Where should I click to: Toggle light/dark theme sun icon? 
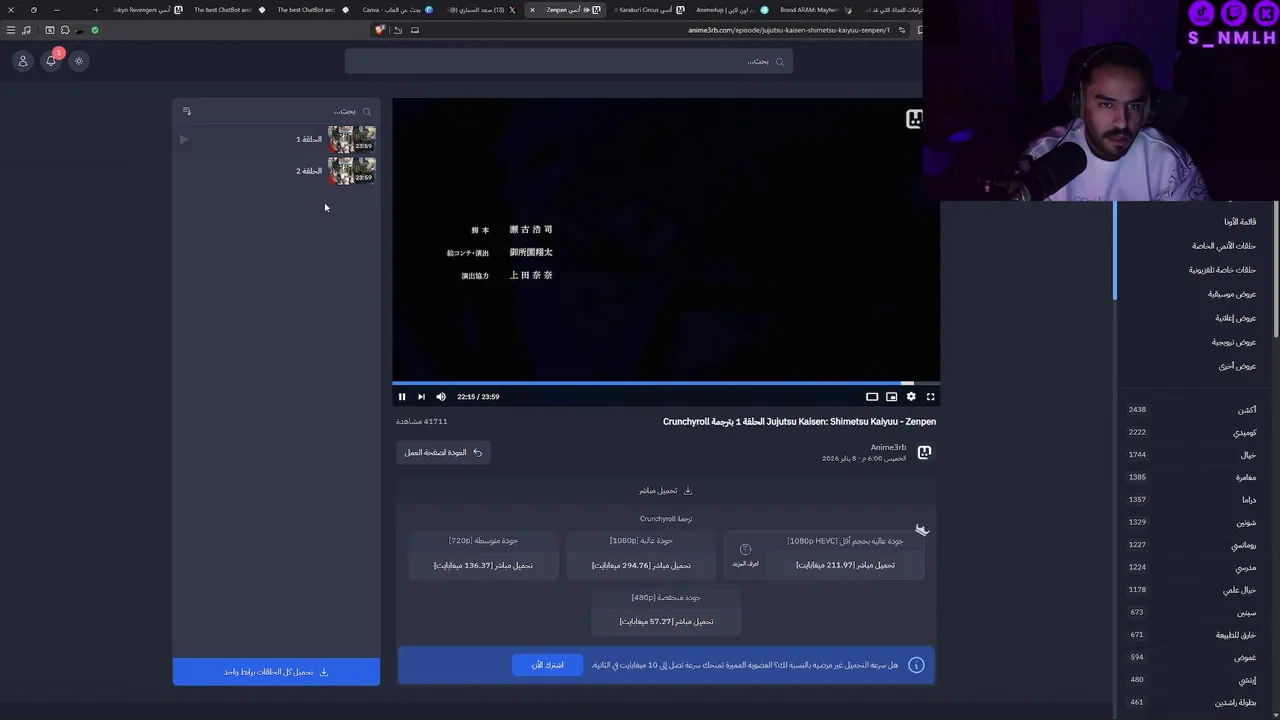[x=79, y=61]
